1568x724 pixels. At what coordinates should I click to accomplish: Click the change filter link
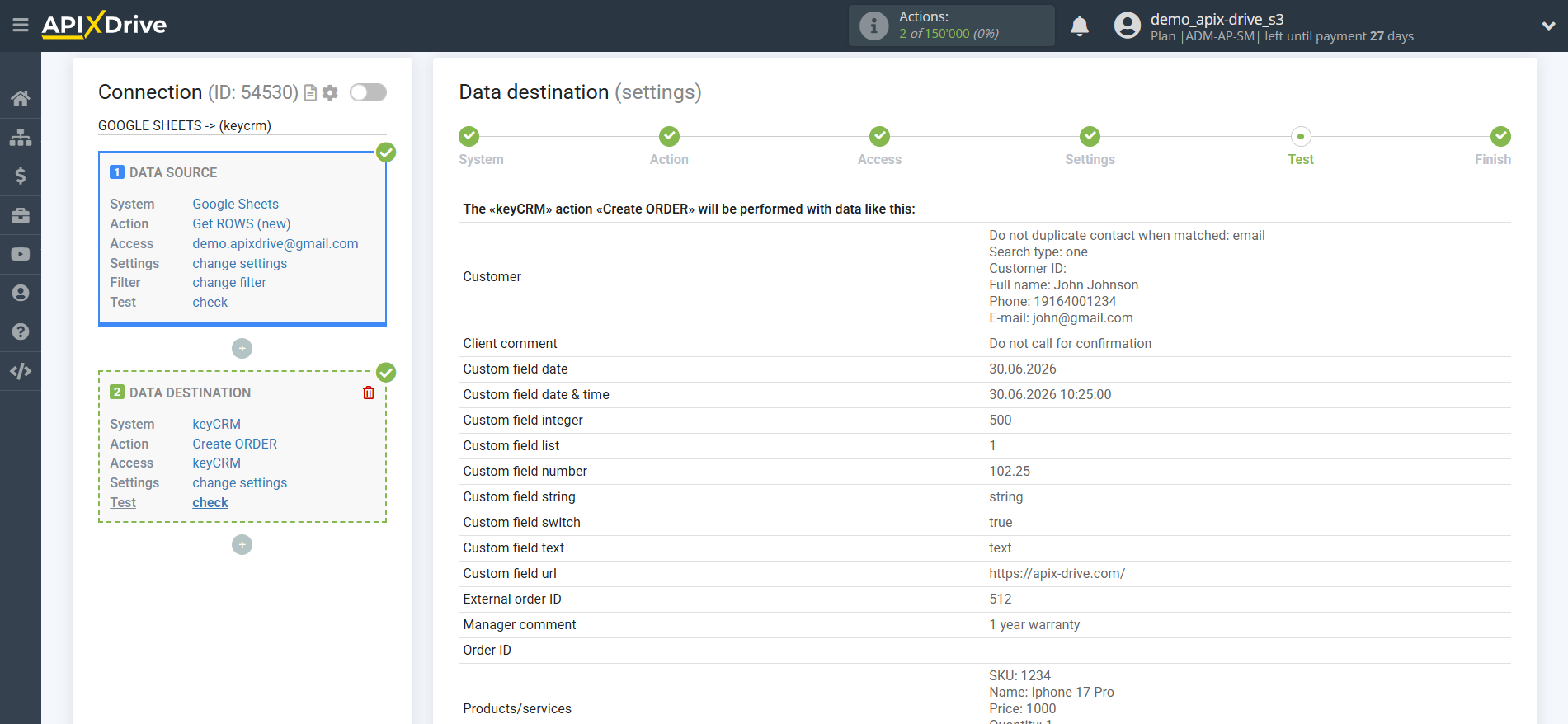(229, 282)
